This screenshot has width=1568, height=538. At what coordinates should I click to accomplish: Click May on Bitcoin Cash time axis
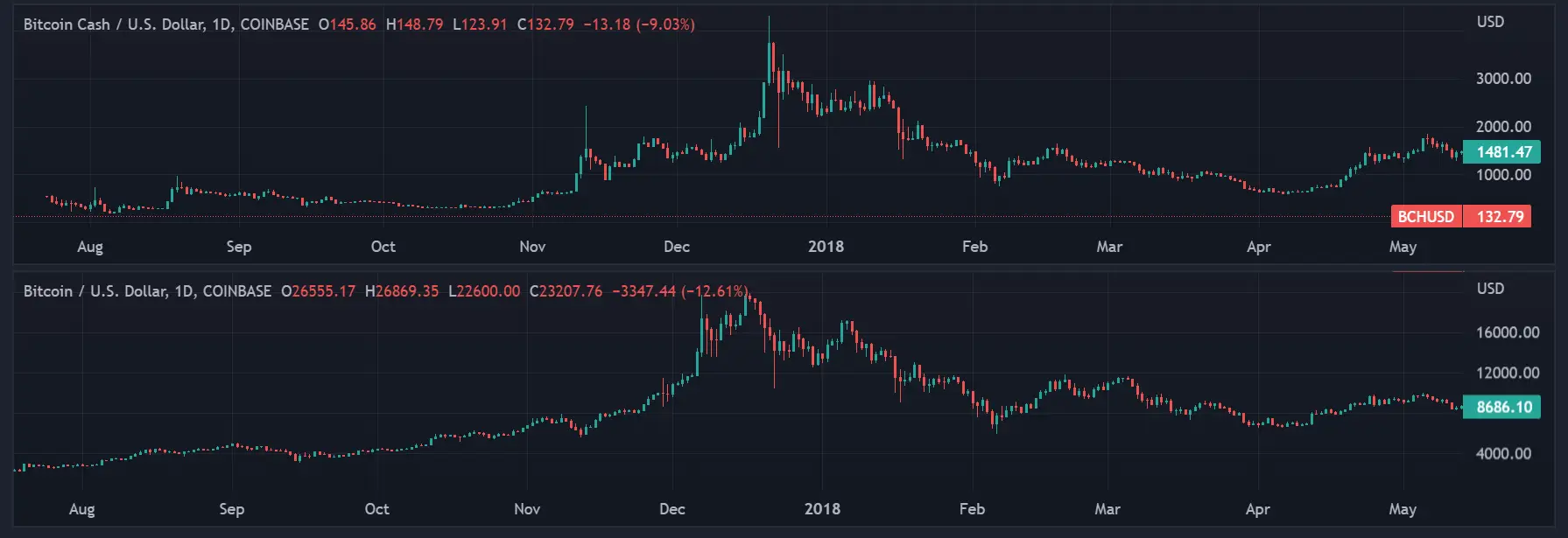[x=1403, y=247]
